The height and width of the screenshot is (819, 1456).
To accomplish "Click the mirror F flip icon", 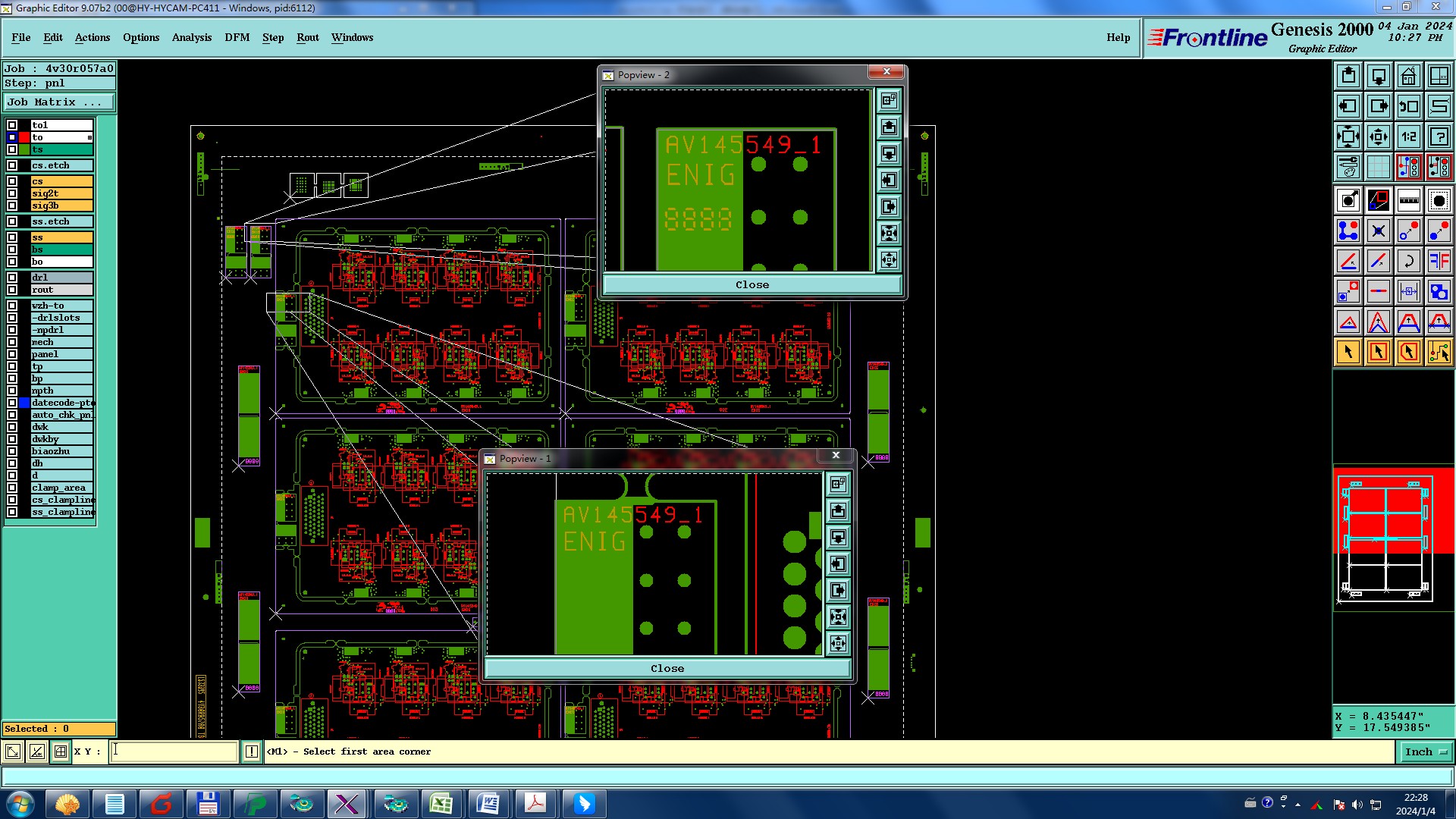I will tap(1439, 261).
